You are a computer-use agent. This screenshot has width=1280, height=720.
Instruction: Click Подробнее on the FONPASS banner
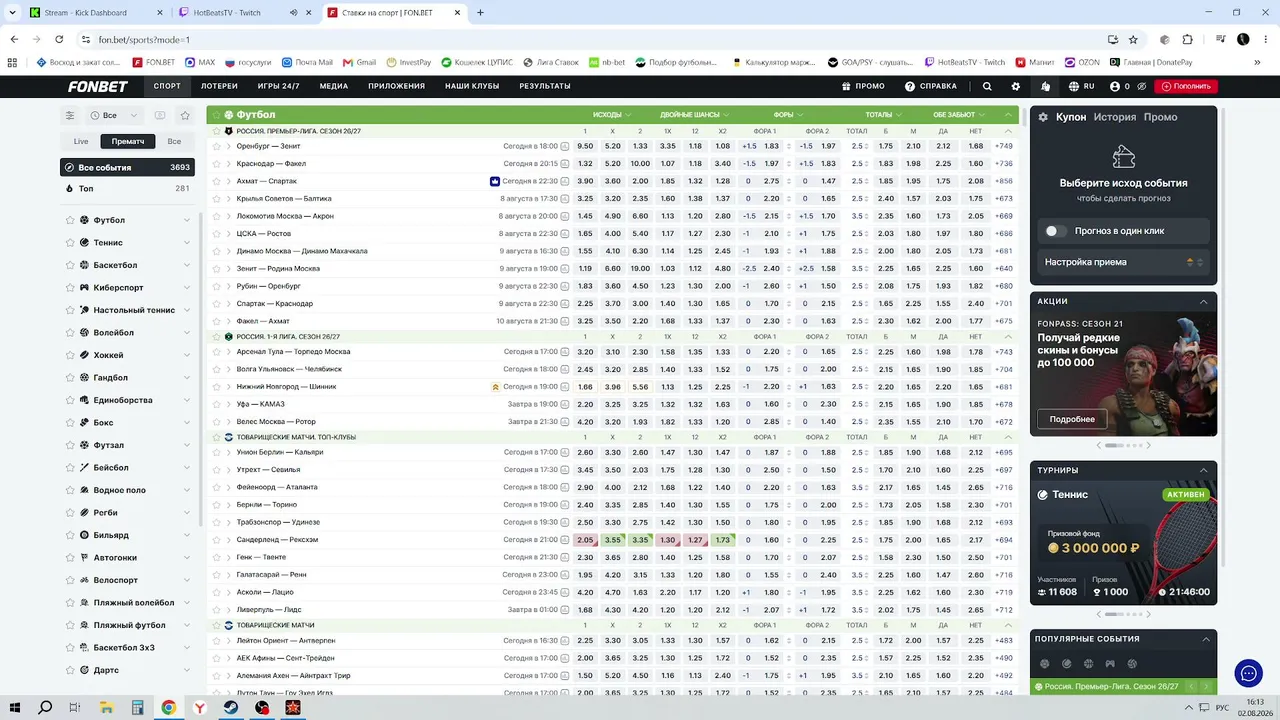[1072, 419]
